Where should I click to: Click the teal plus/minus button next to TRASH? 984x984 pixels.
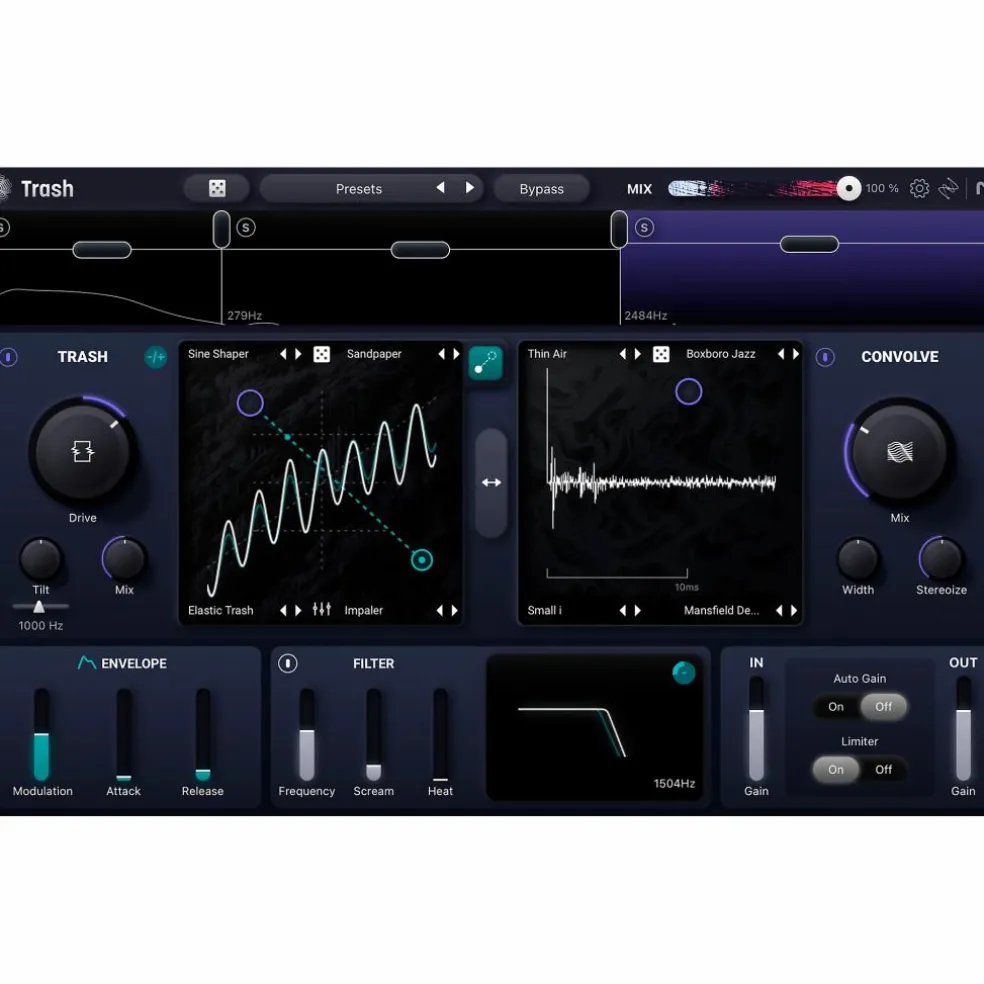(156, 357)
